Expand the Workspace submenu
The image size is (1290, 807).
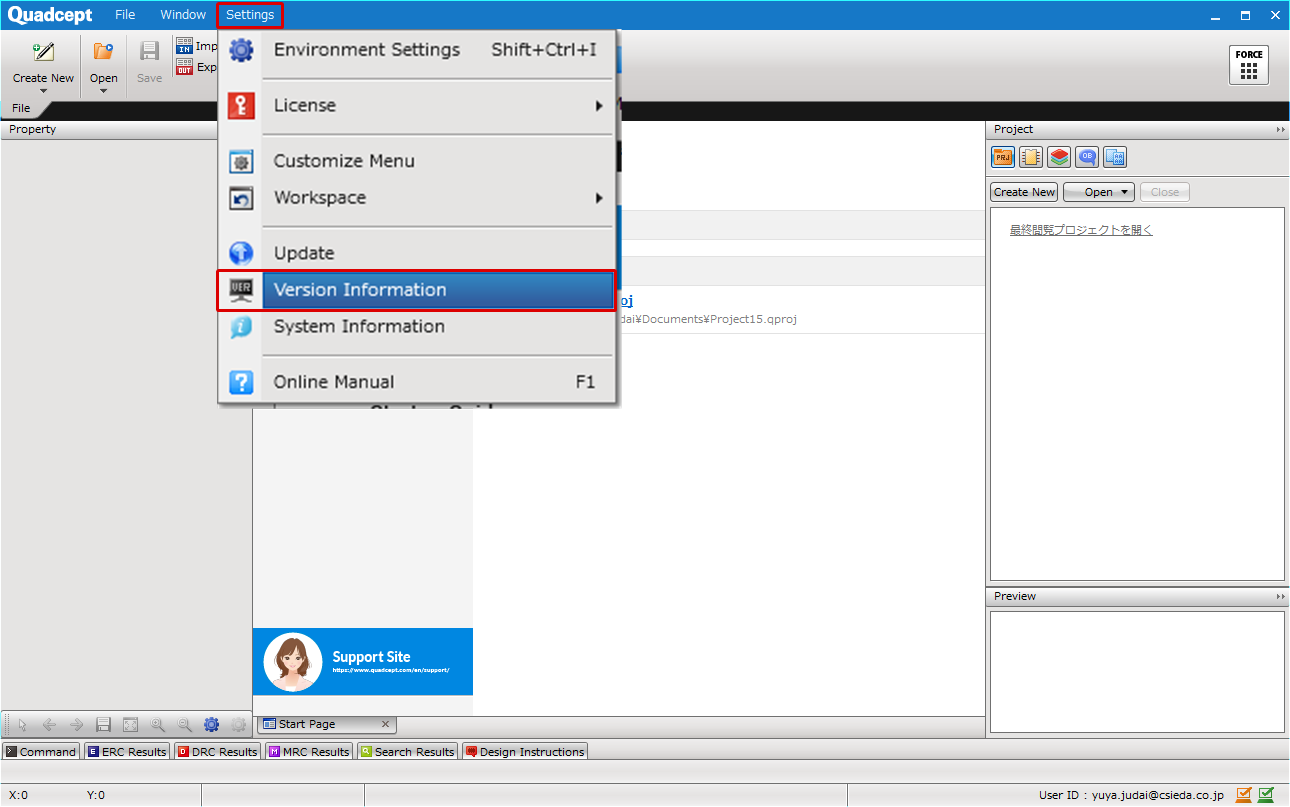click(599, 198)
